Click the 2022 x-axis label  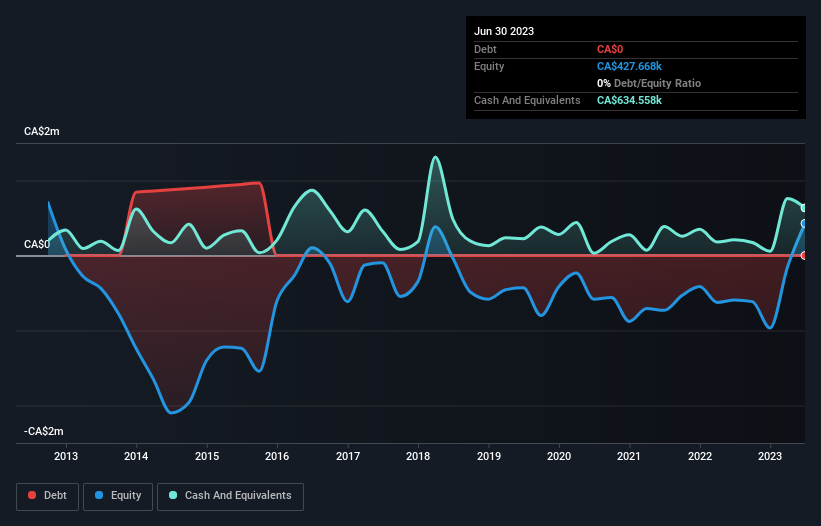click(700, 456)
